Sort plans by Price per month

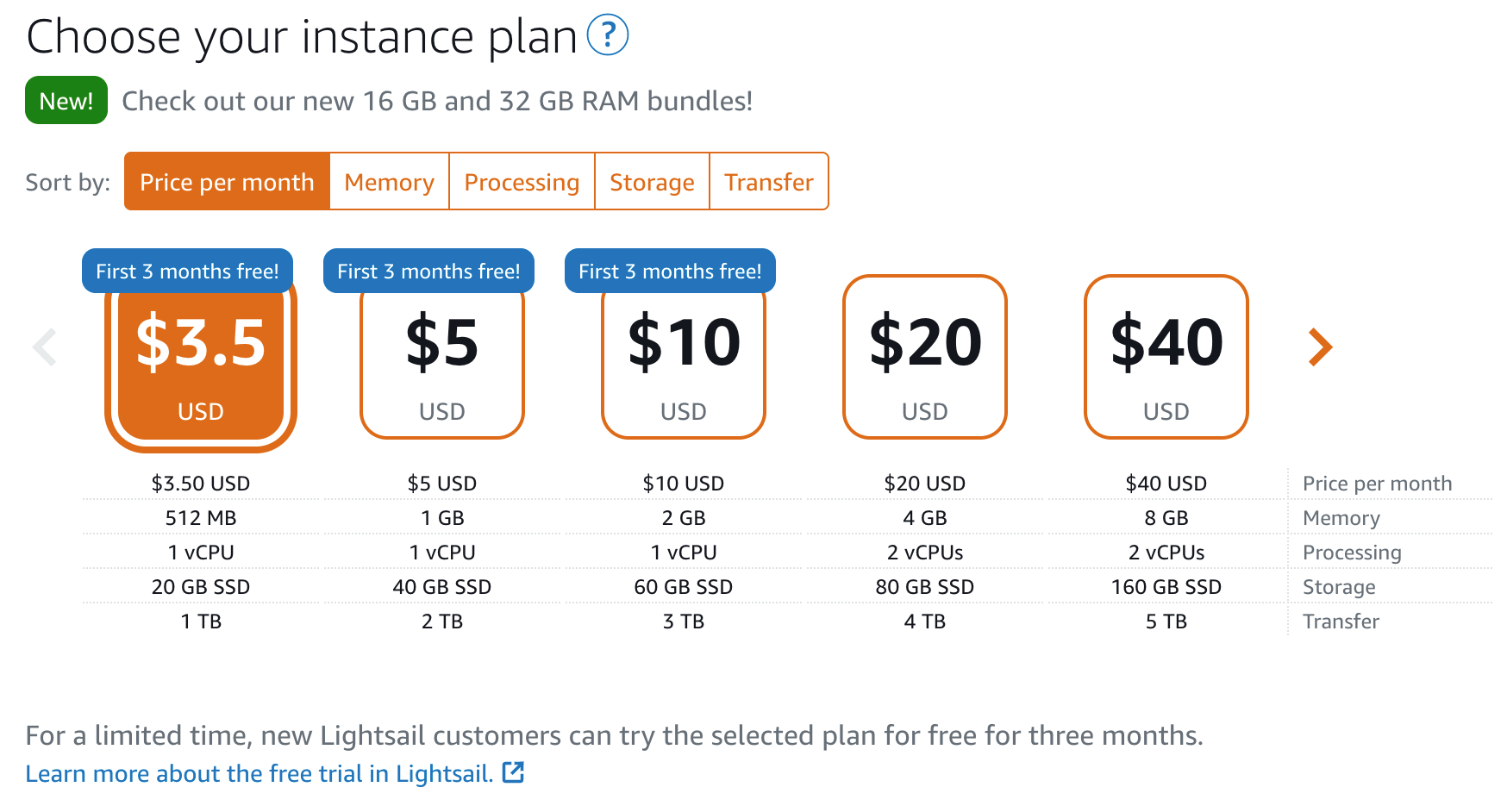click(x=227, y=182)
